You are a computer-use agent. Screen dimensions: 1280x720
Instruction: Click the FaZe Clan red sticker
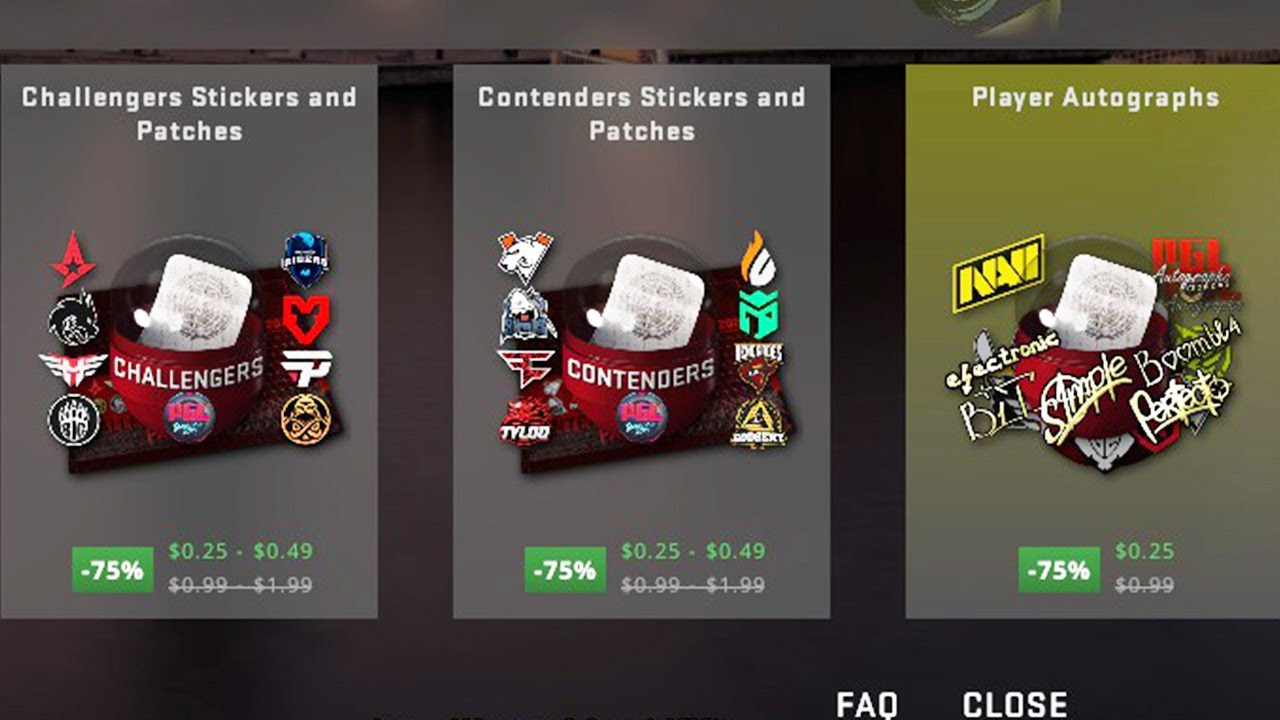(x=525, y=369)
